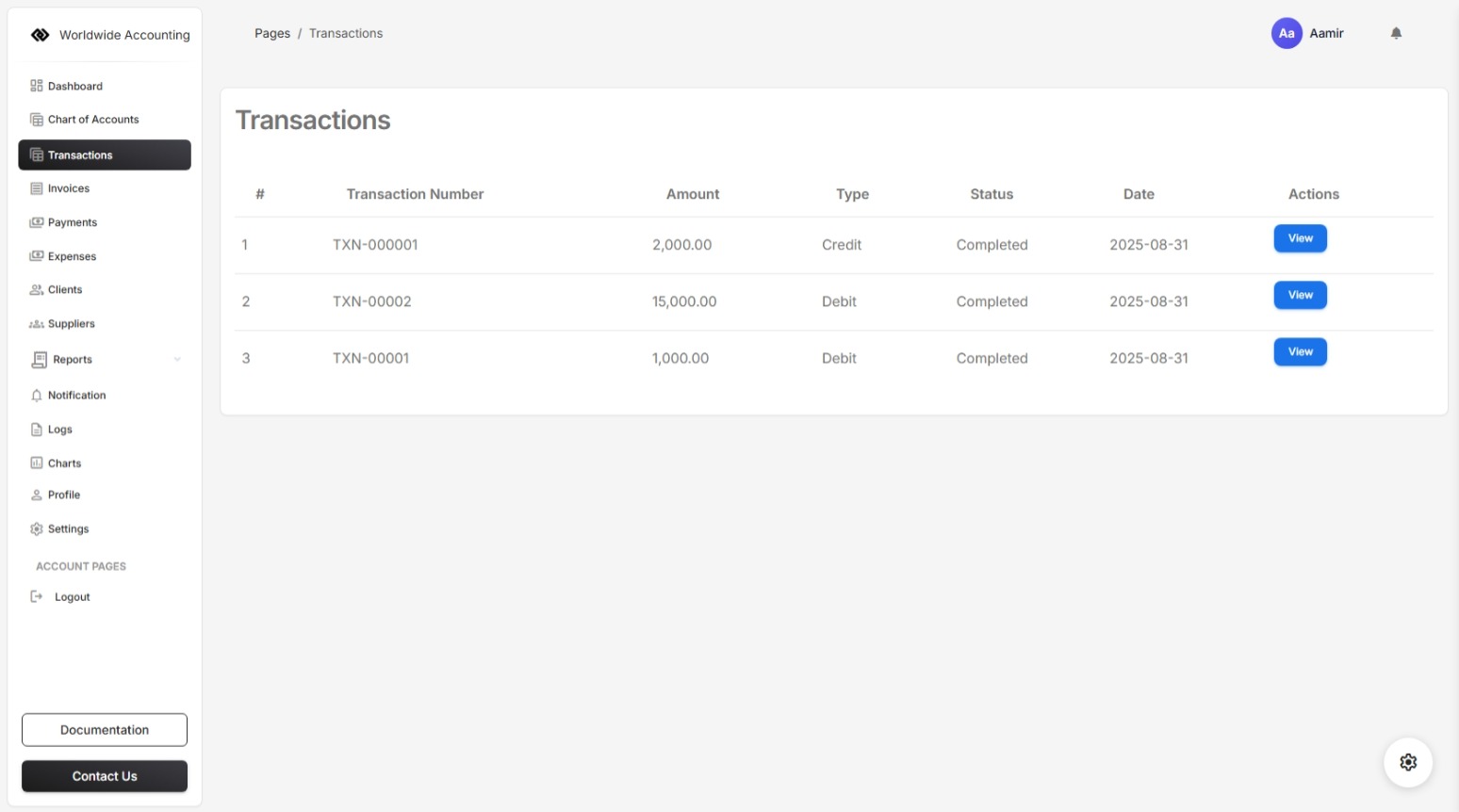Click View for the 1,000.00 debit transaction
The image size is (1459, 812).
(x=1300, y=352)
